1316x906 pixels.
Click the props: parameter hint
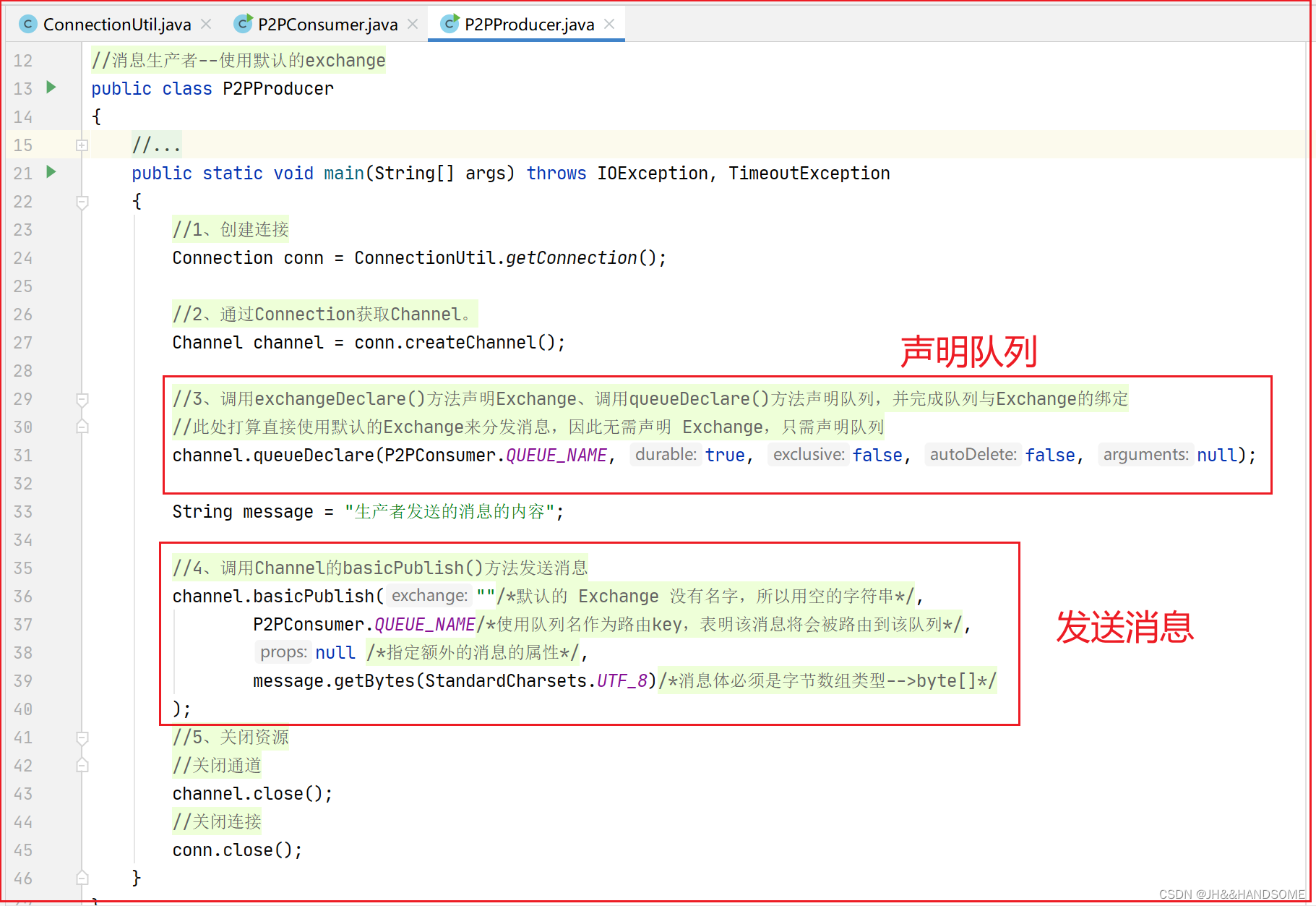click(283, 652)
